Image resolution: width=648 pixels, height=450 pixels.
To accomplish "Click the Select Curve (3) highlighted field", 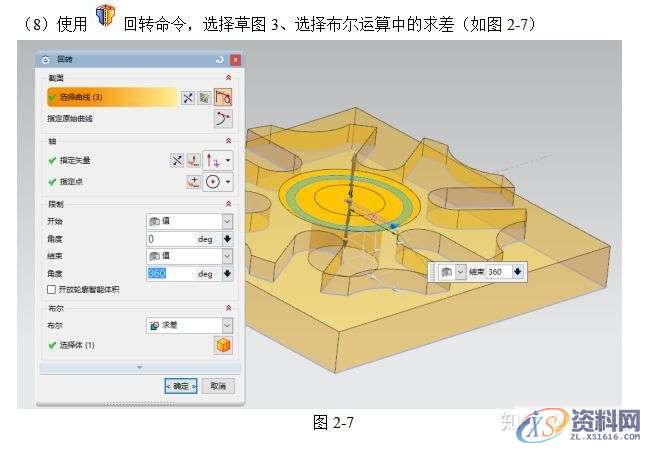I will [112, 98].
